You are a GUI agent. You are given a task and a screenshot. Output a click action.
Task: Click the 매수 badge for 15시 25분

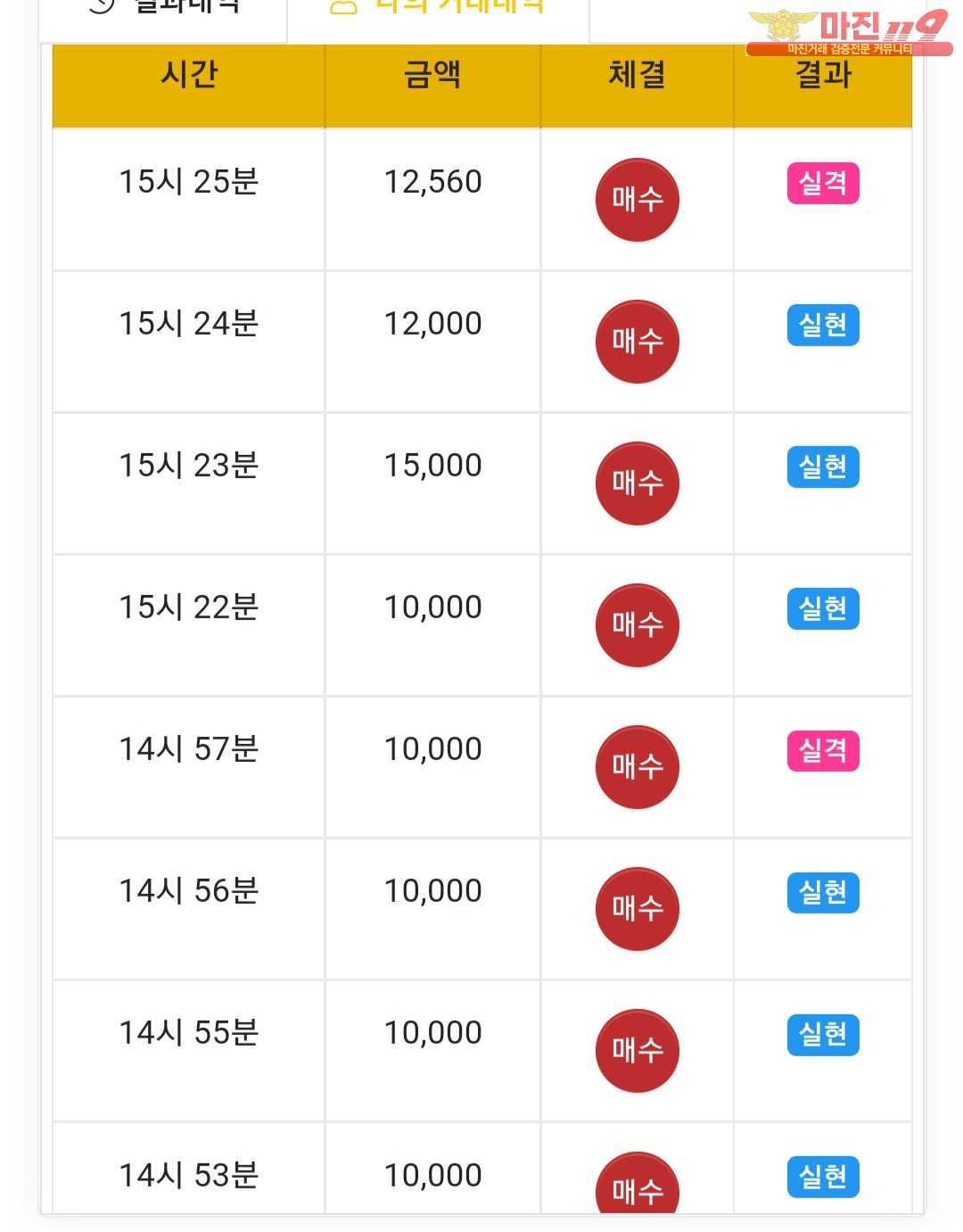click(x=637, y=200)
